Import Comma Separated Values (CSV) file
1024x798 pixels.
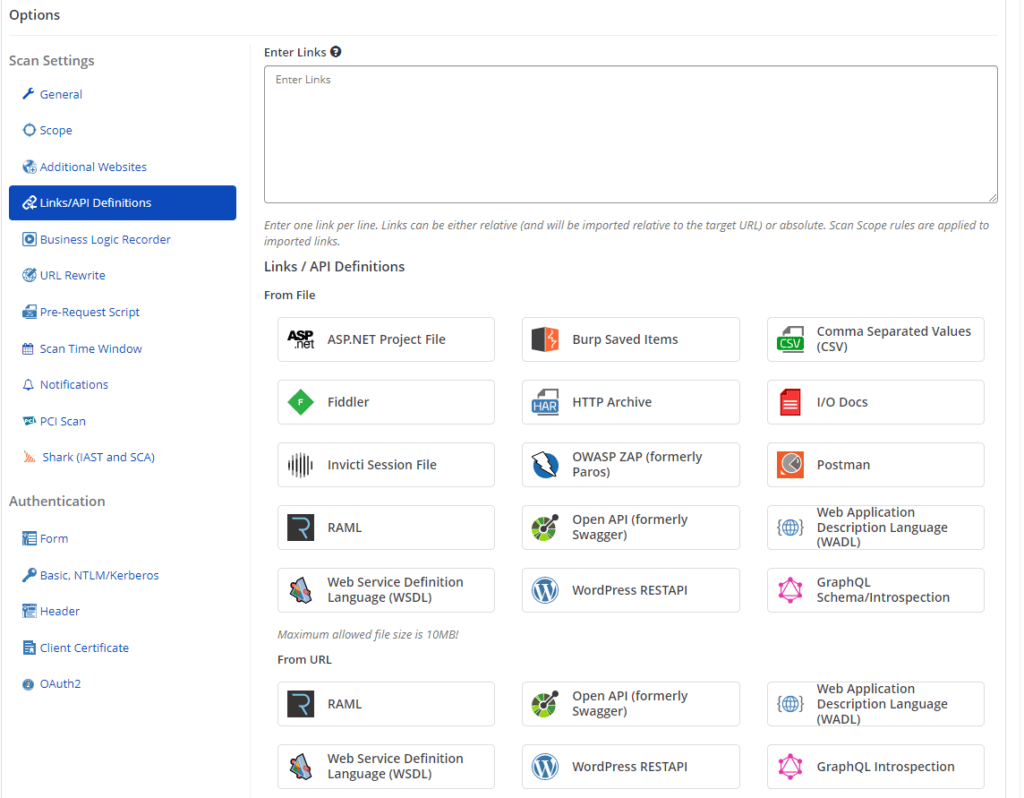875,339
